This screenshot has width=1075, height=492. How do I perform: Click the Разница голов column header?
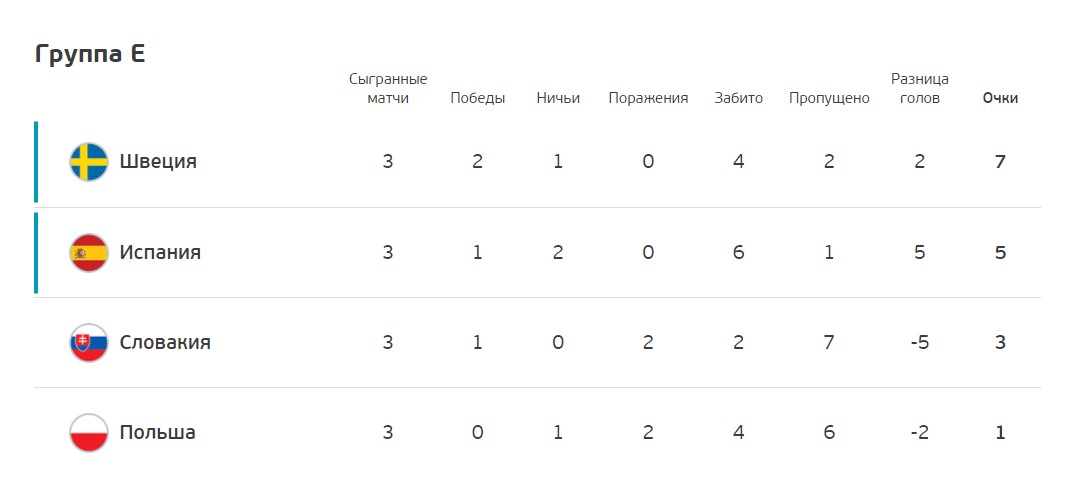coord(919,89)
